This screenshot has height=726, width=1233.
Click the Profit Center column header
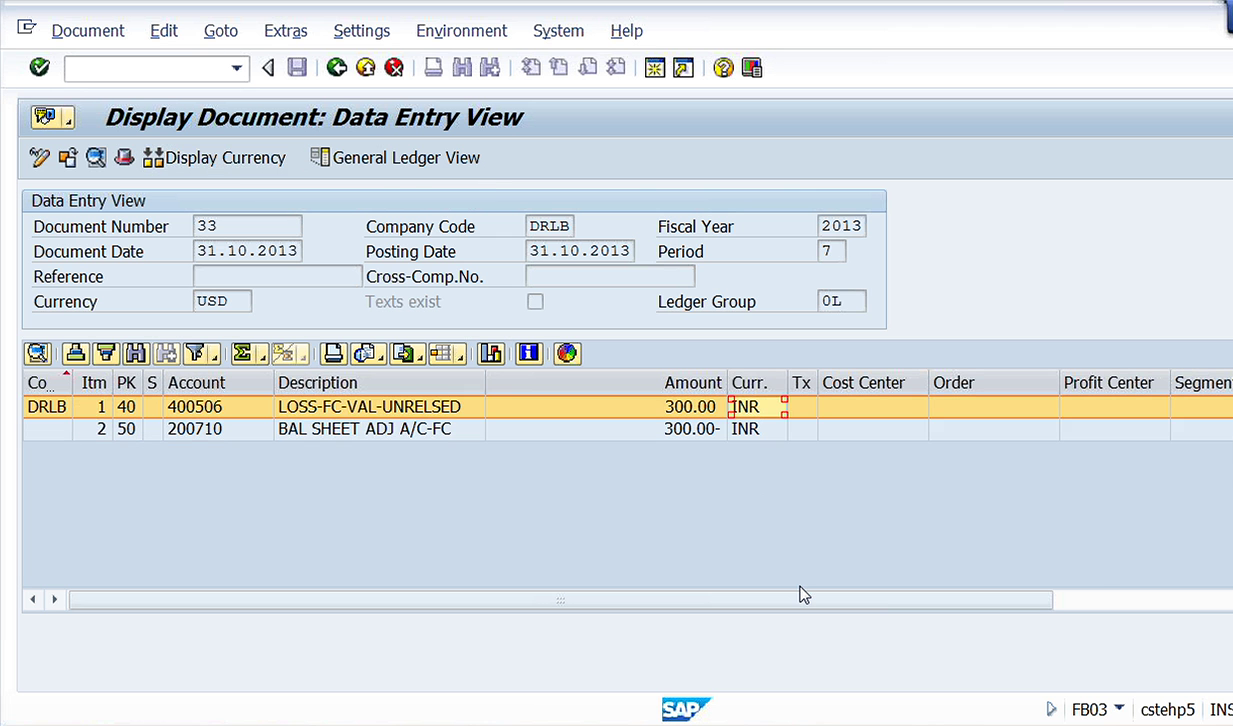(x=1114, y=382)
